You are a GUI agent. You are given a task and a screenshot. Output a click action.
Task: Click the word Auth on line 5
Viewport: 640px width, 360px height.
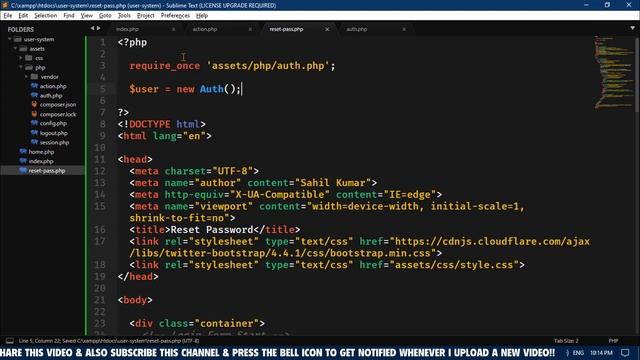pos(211,89)
